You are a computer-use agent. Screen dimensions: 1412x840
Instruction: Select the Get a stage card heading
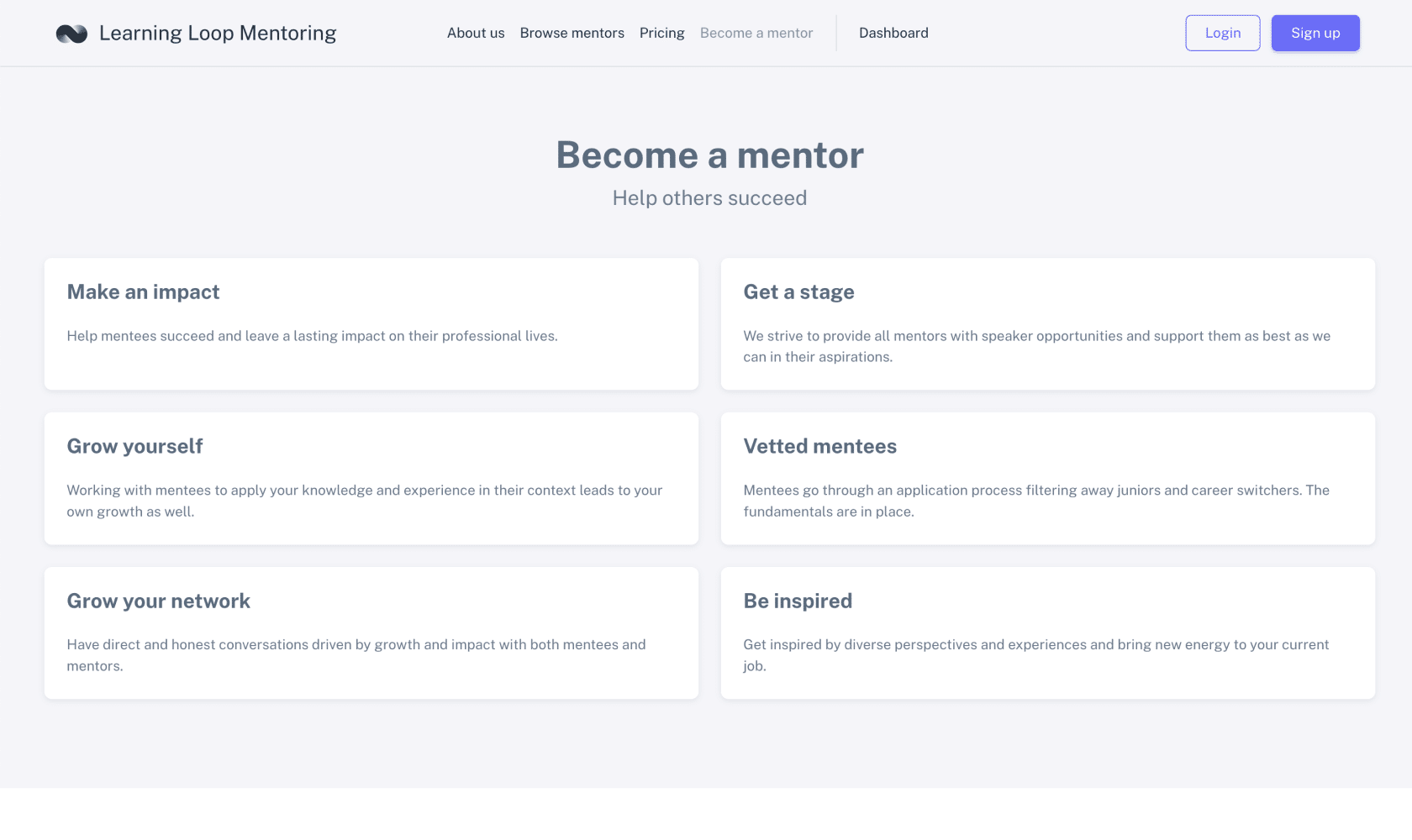pos(798,291)
